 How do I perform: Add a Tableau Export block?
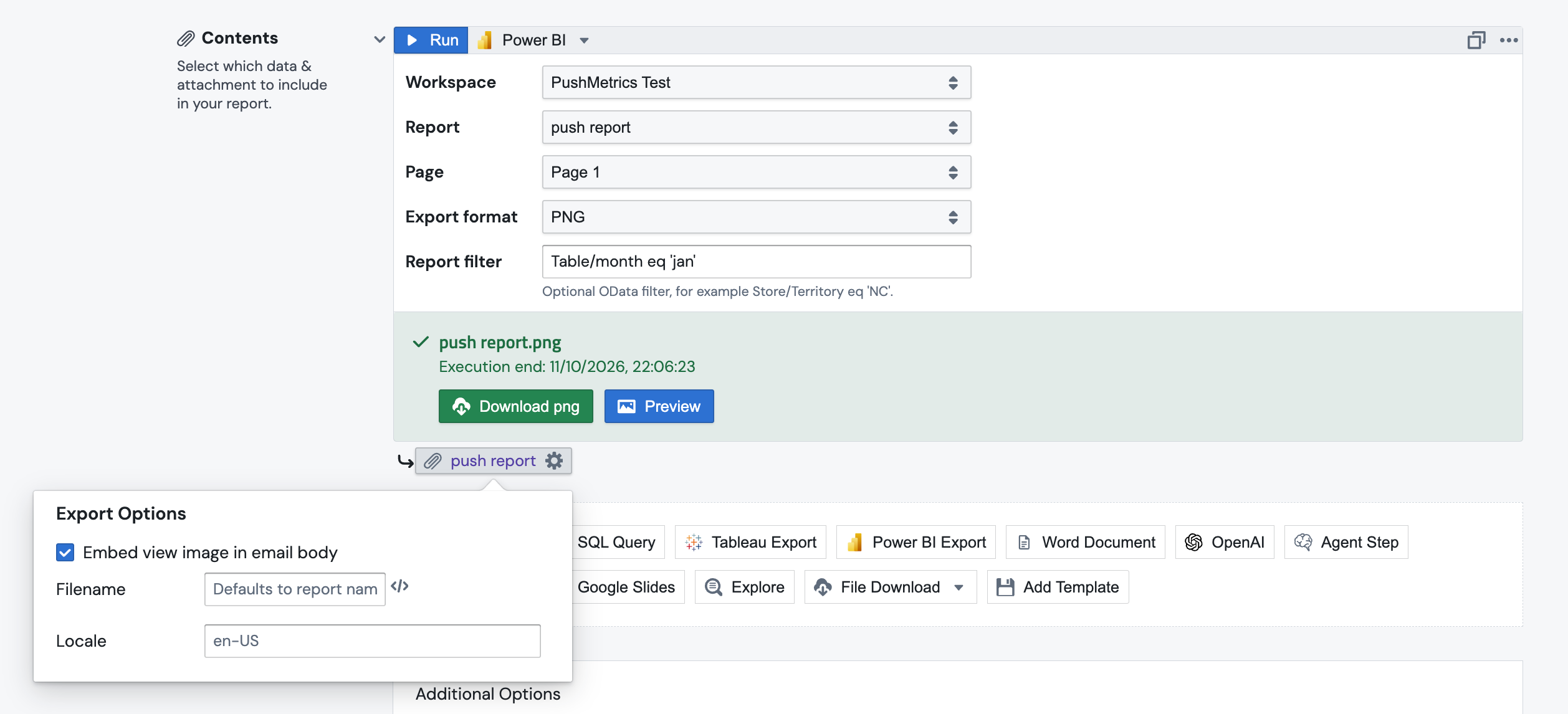pyautogui.click(x=750, y=542)
